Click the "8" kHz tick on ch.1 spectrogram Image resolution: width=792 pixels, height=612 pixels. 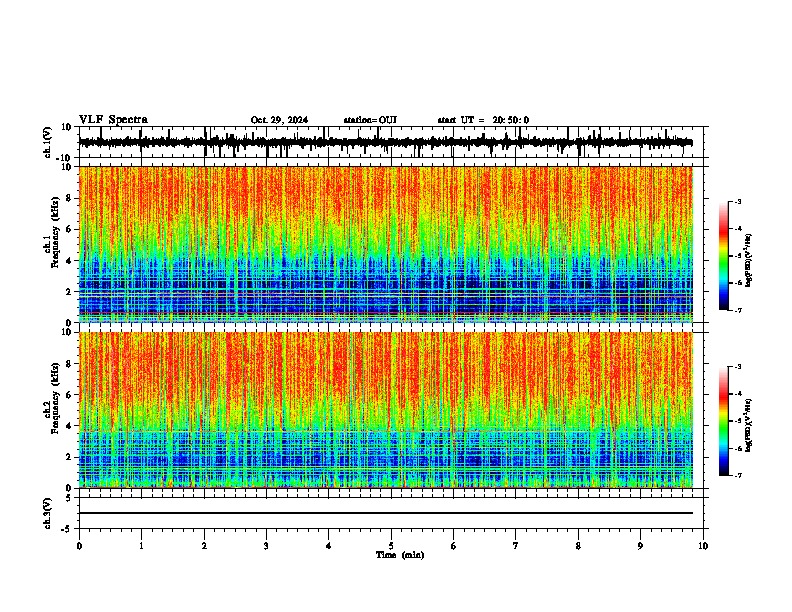pos(69,198)
